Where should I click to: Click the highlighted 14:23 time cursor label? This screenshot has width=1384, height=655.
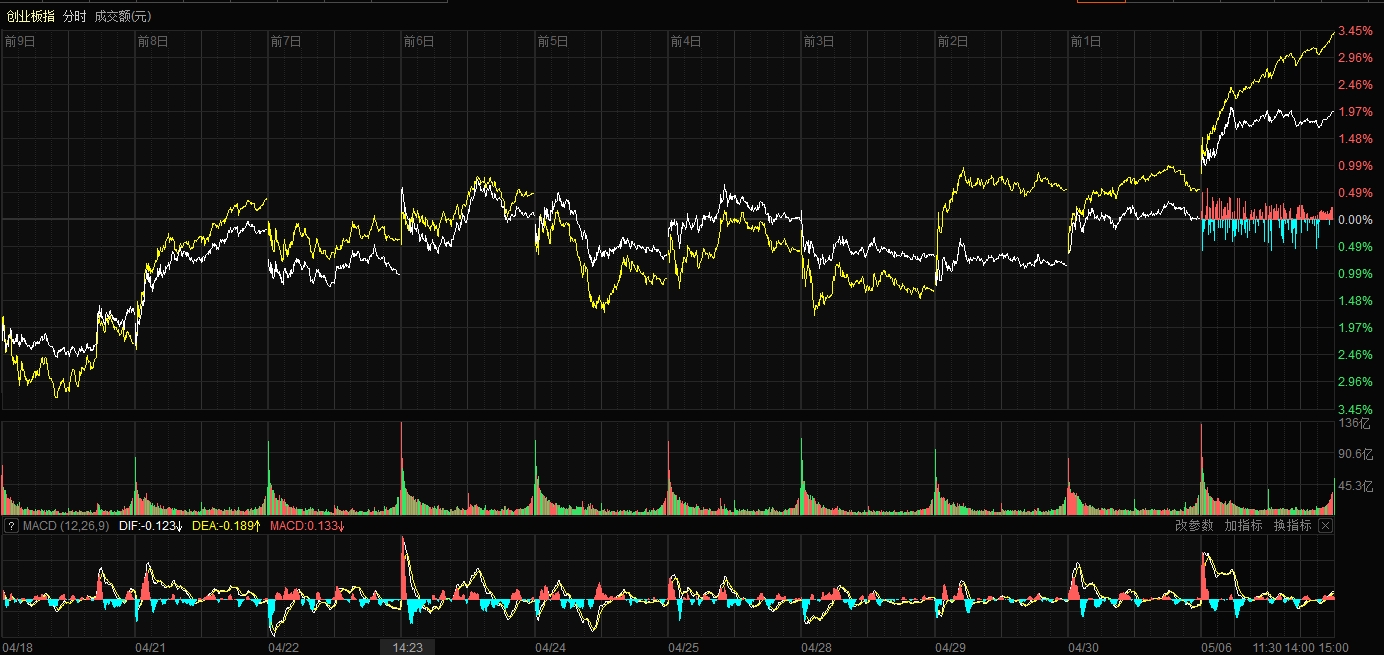point(409,647)
